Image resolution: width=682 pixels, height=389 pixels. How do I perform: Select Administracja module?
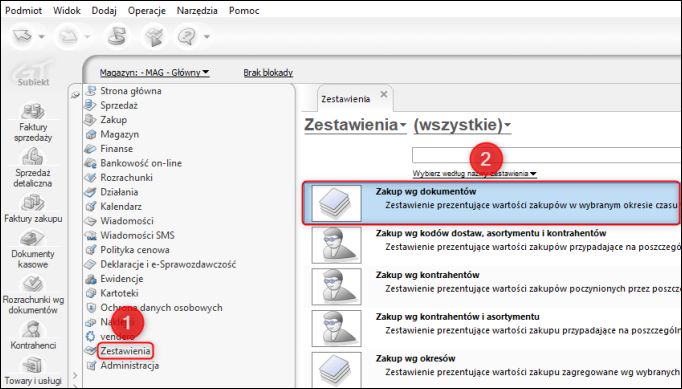coord(129,366)
